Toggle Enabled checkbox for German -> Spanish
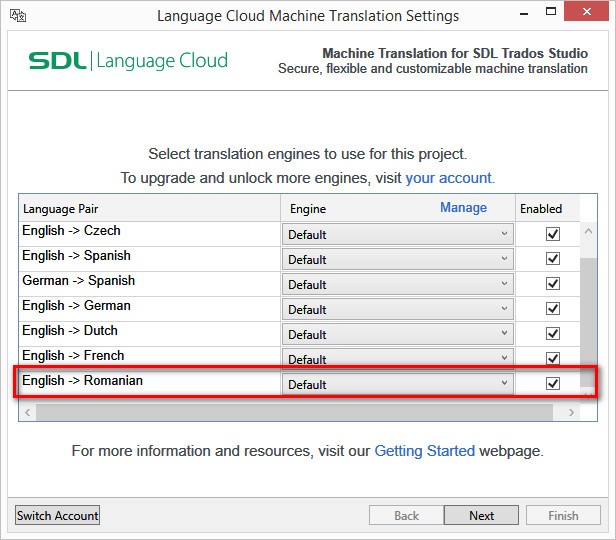The height and width of the screenshot is (540, 616). click(x=552, y=284)
